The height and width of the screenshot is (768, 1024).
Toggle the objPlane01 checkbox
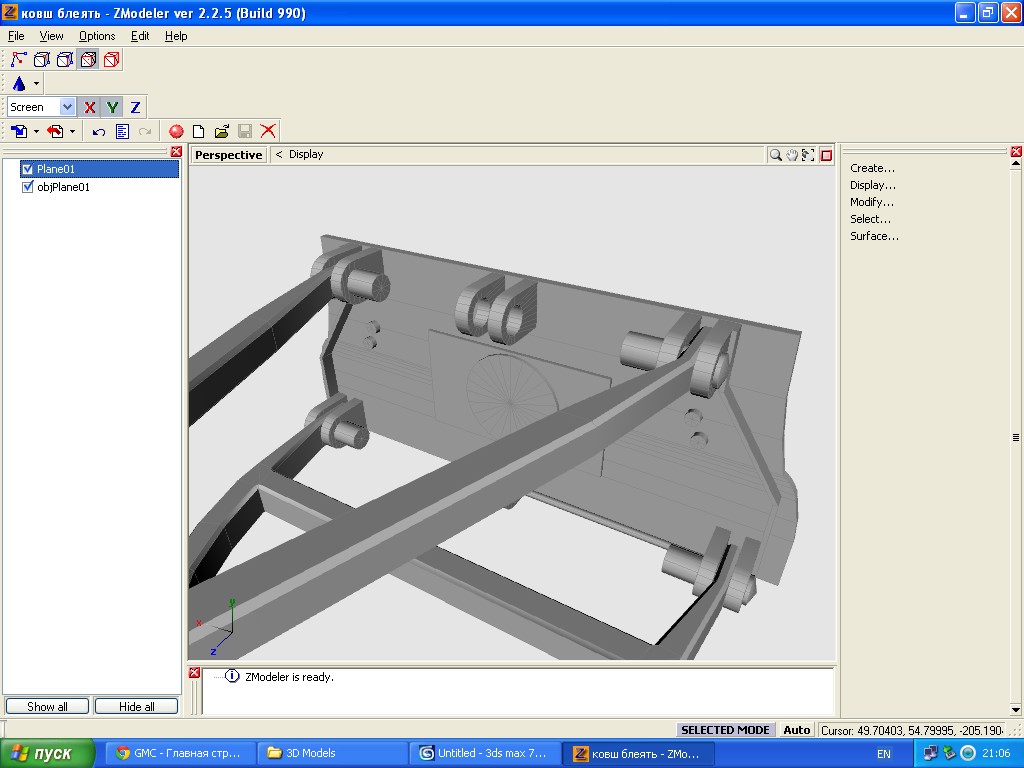(28, 187)
